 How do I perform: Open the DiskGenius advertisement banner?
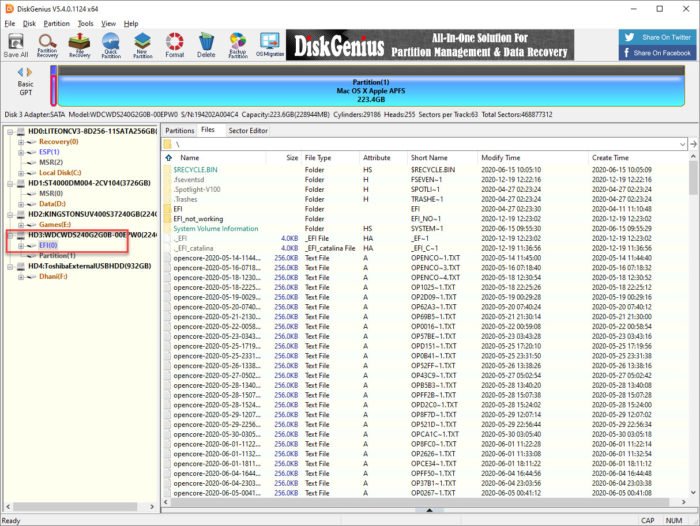[x=430, y=45]
